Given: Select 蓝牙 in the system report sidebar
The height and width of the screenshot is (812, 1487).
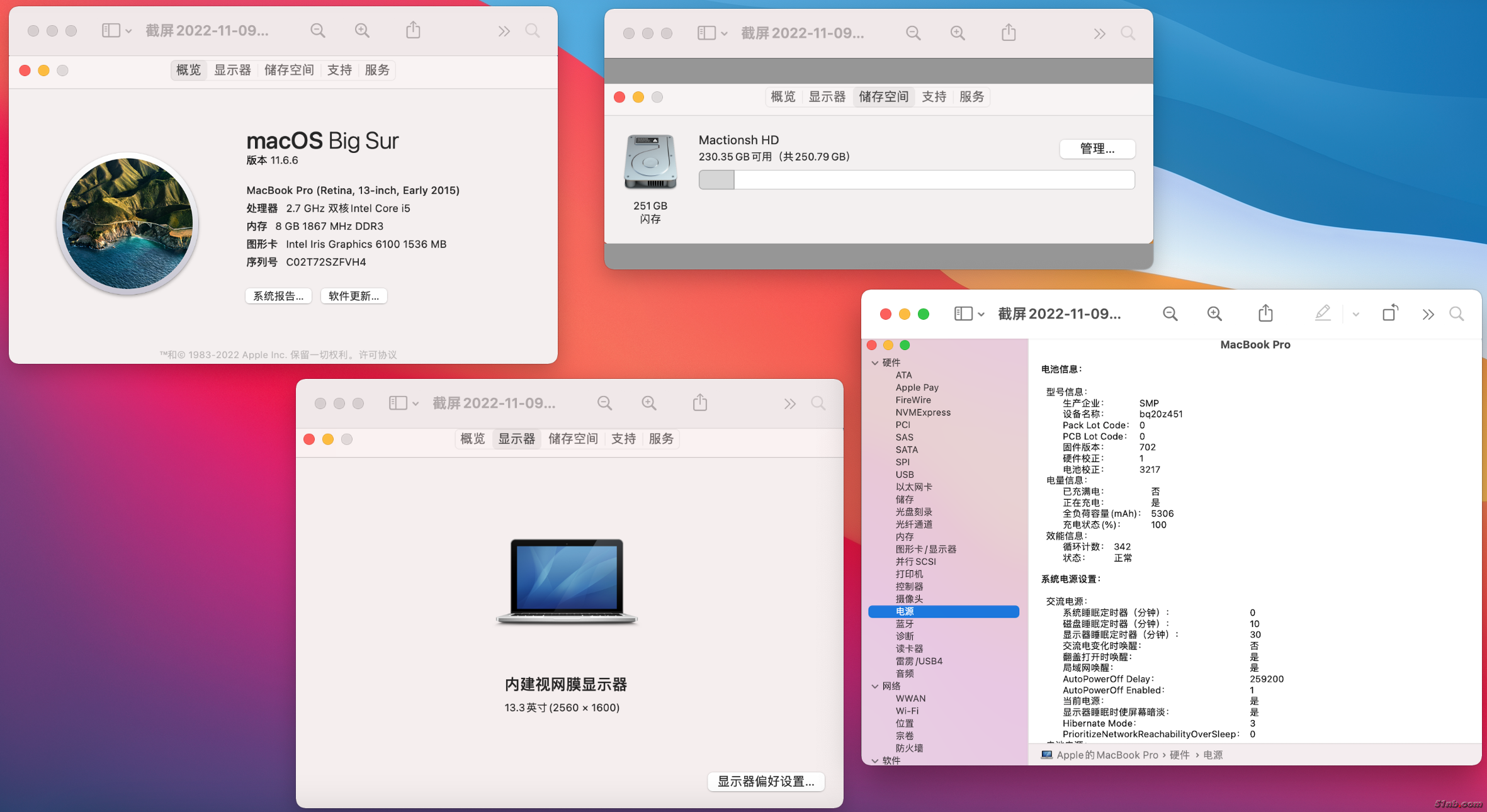Looking at the screenshot, I should click(905, 624).
